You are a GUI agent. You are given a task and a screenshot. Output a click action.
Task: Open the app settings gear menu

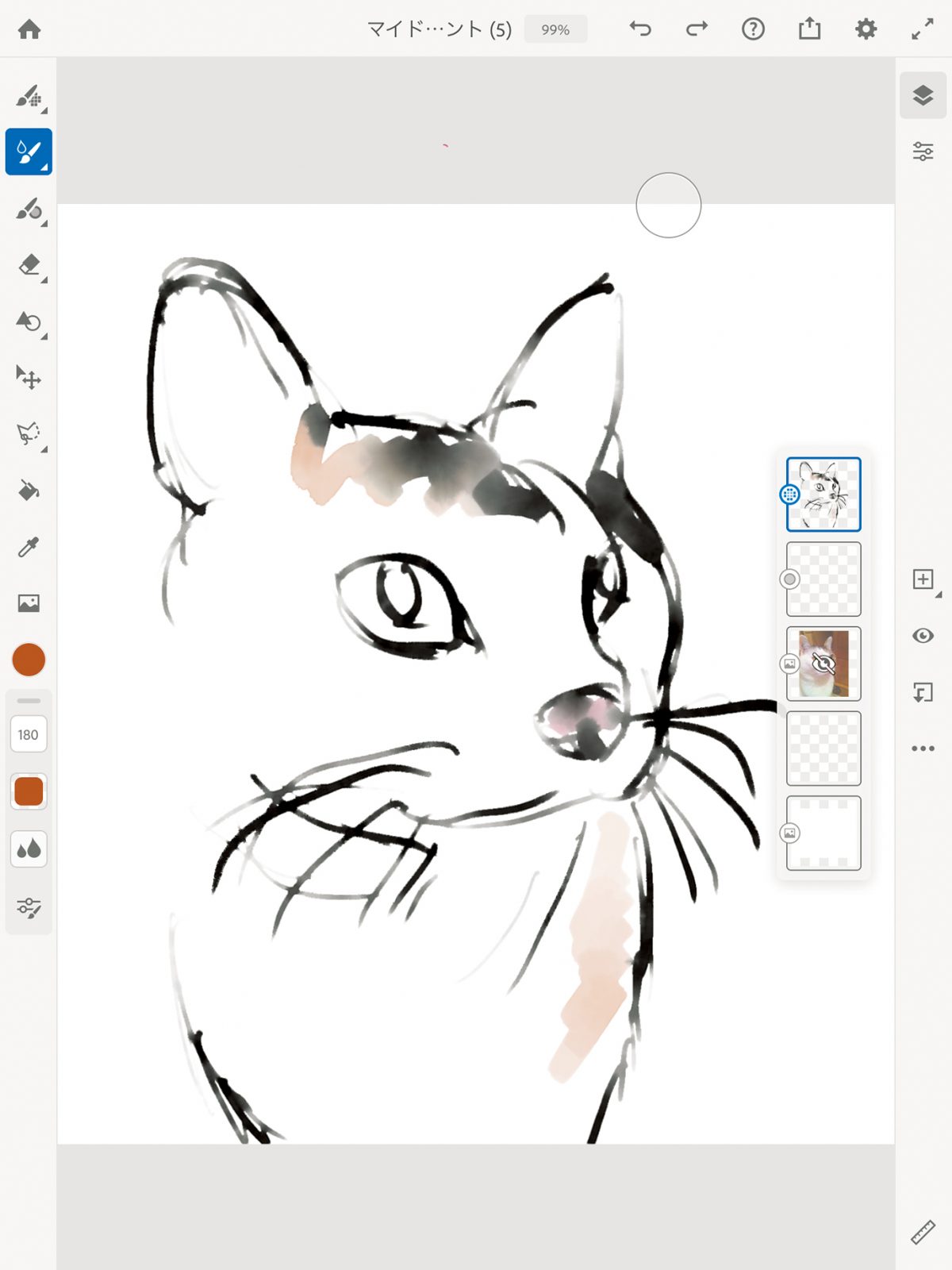(866, 29)
